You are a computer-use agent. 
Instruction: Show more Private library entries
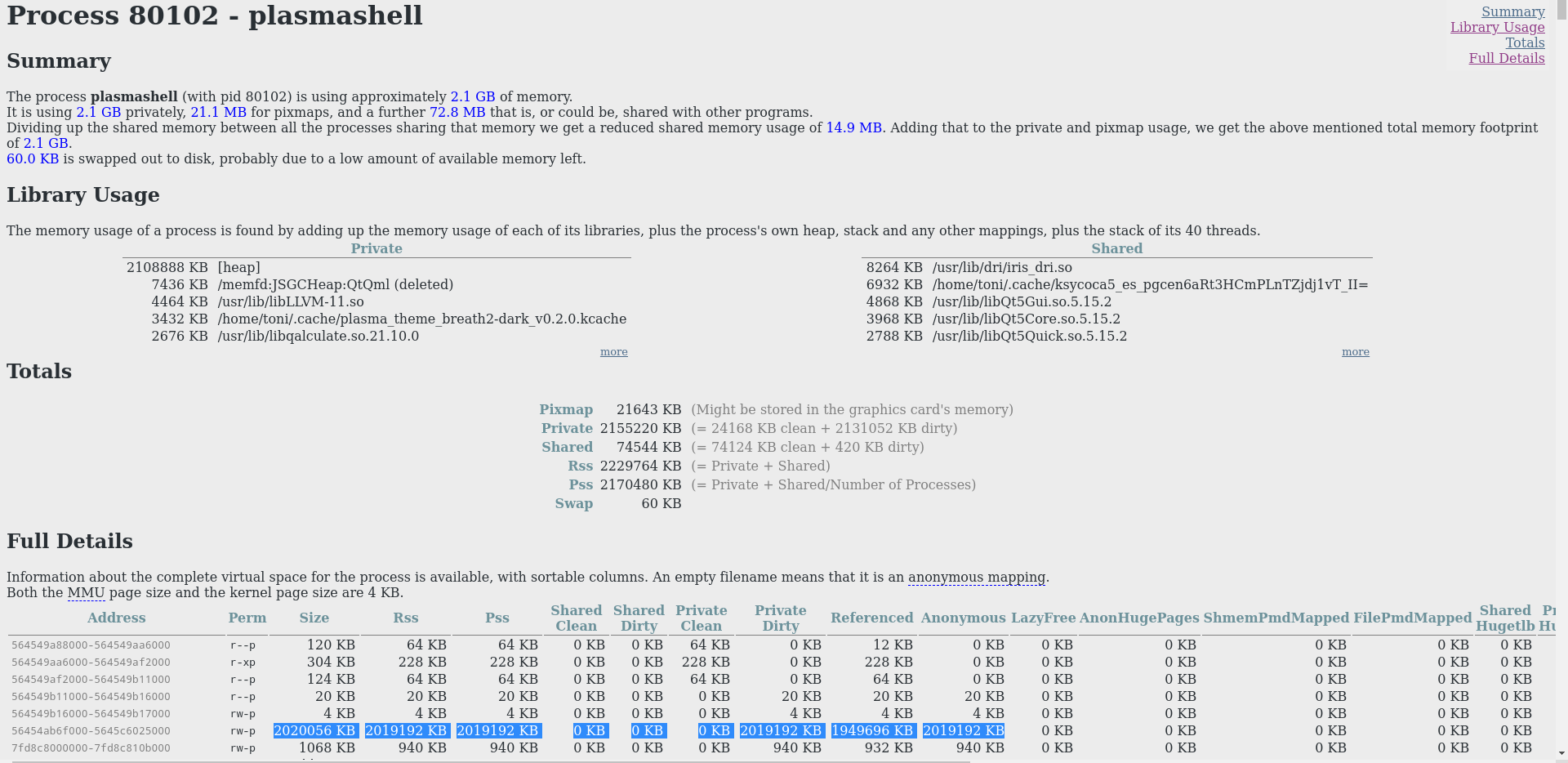click(613, 352)
